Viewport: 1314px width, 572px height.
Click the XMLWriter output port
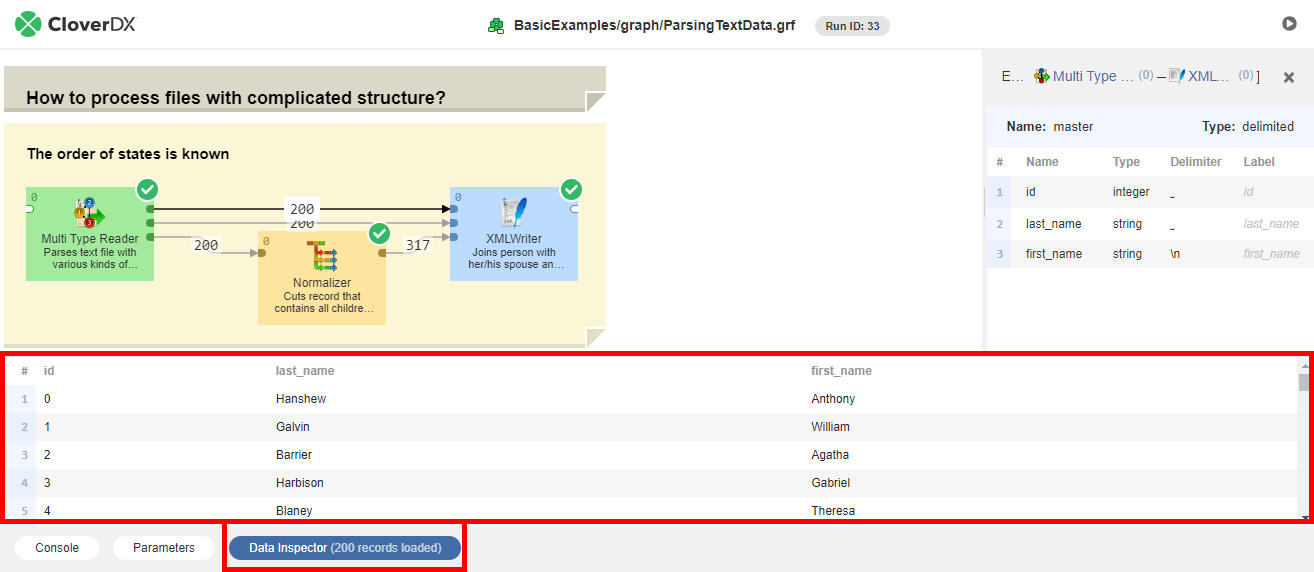(x=574, y=209)
